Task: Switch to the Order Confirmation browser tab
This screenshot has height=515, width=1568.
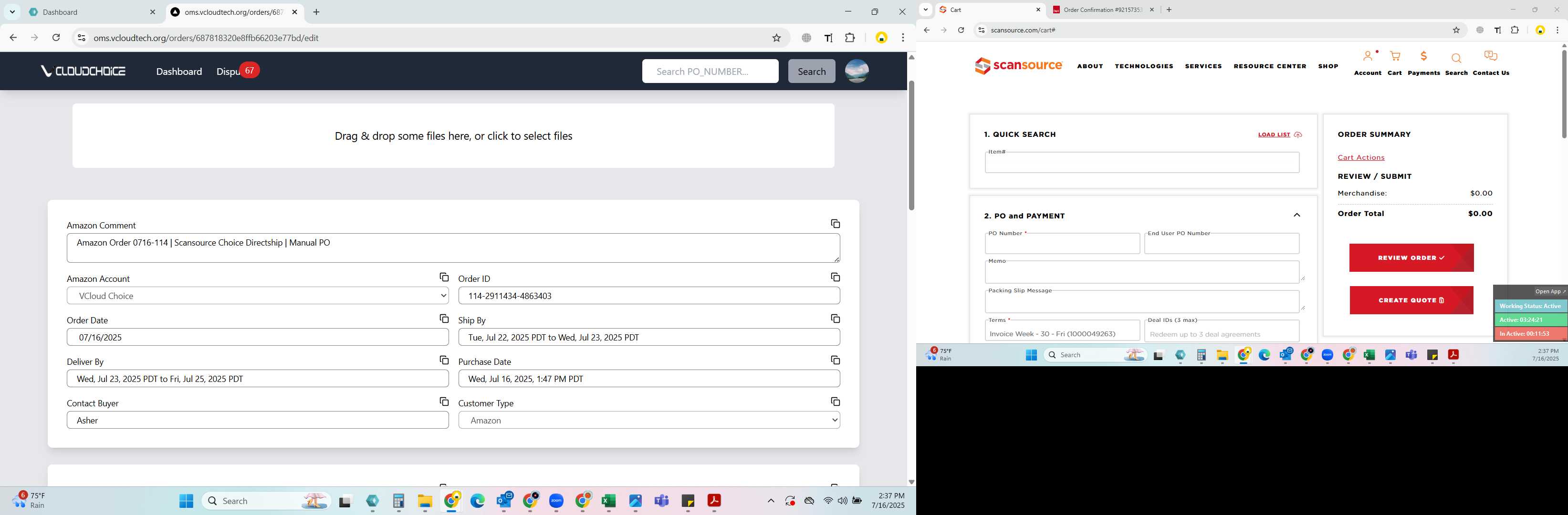Action: click(x=1102, y=10)
